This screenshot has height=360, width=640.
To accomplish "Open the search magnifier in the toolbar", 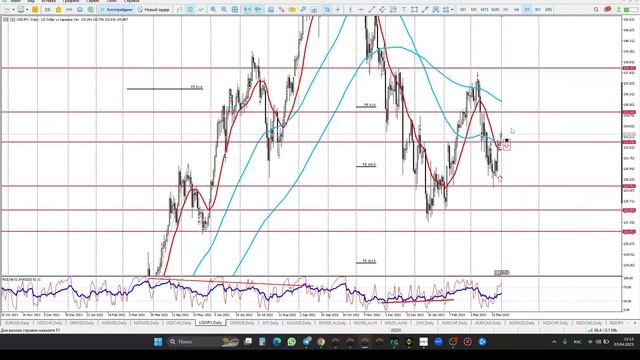I will (596, 9).
